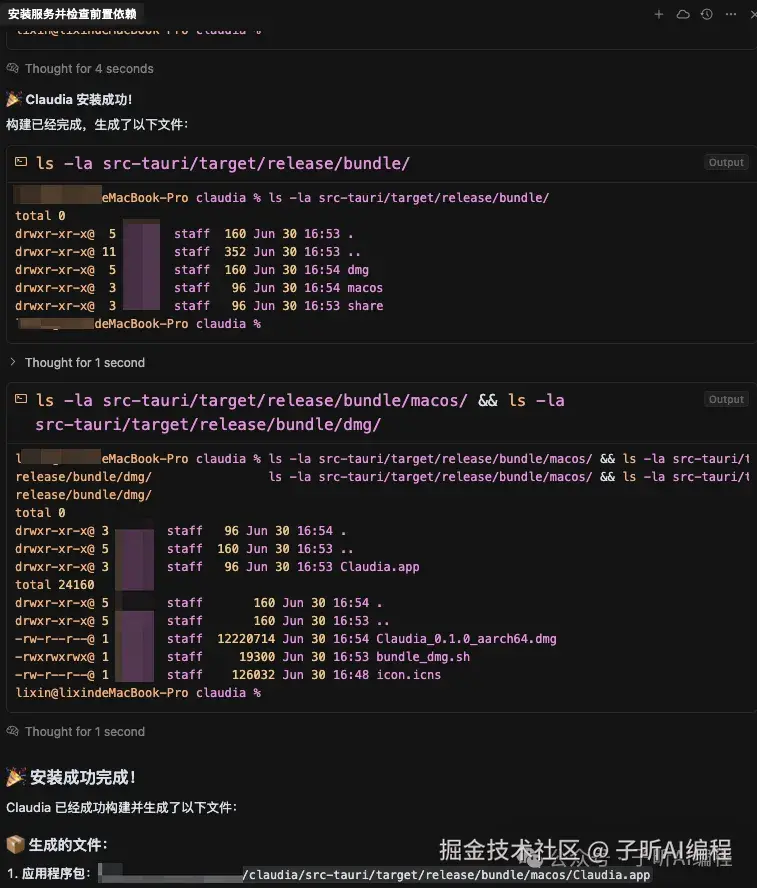Click Output button of the first command block

pos(726,163)
